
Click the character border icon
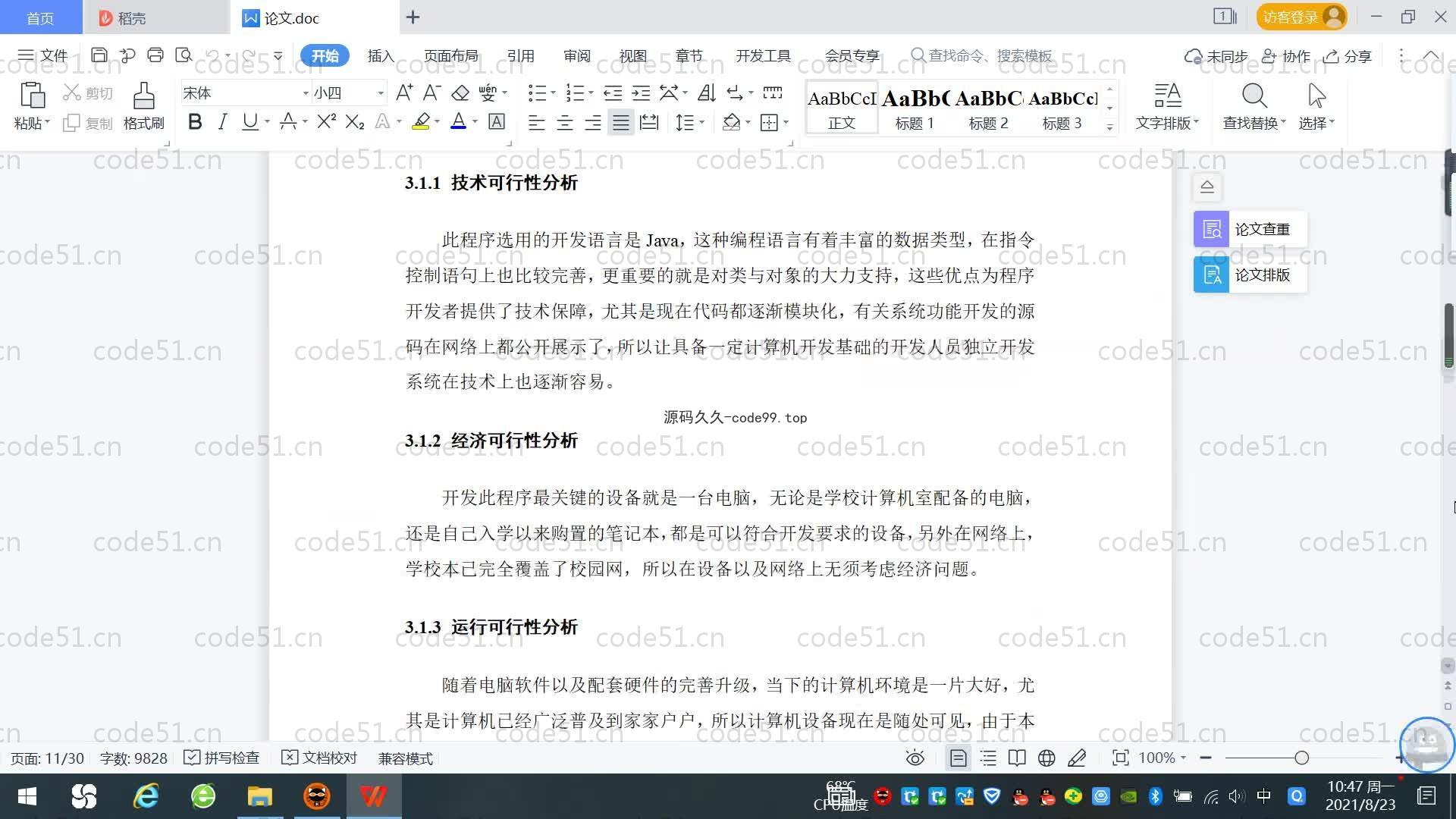point(497,121)
